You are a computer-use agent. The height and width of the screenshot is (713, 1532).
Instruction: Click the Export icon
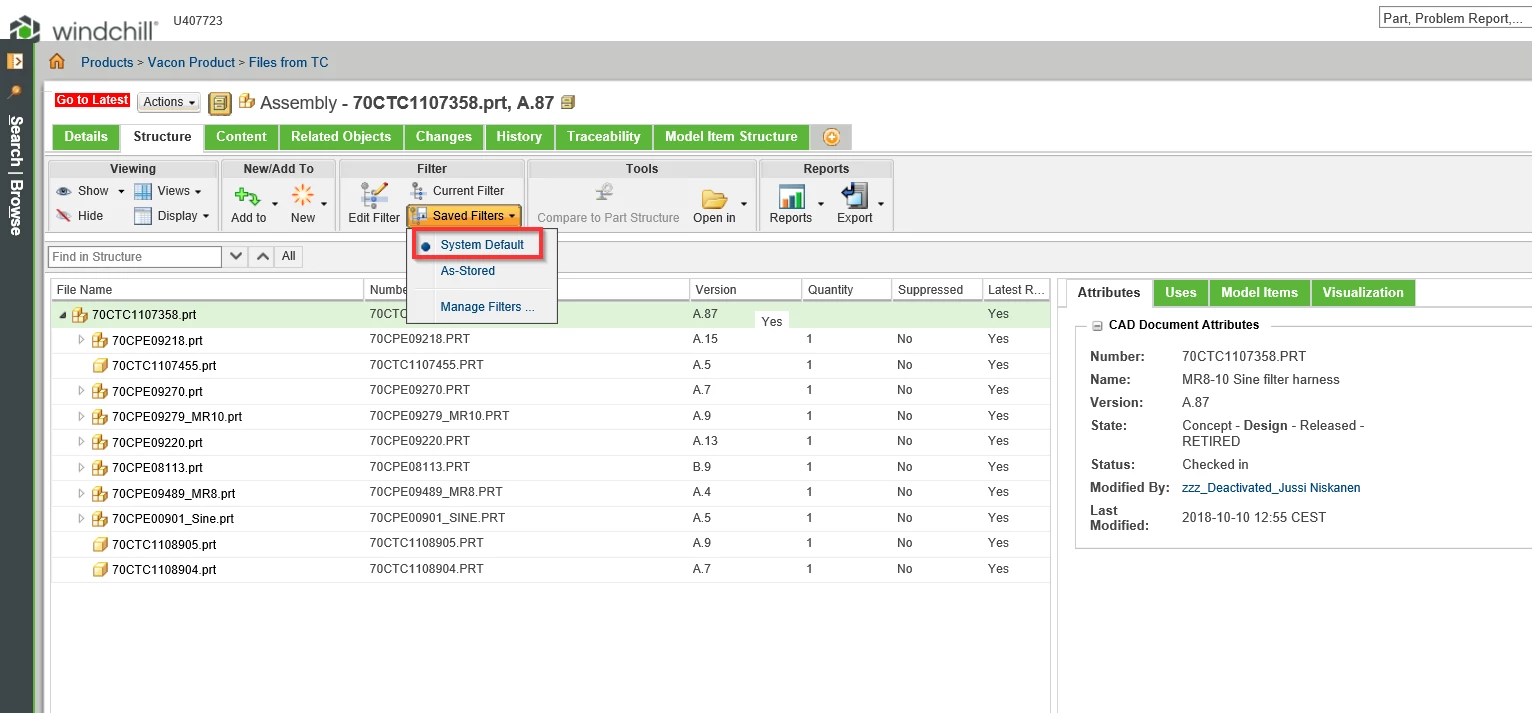(x=855, y=196)
